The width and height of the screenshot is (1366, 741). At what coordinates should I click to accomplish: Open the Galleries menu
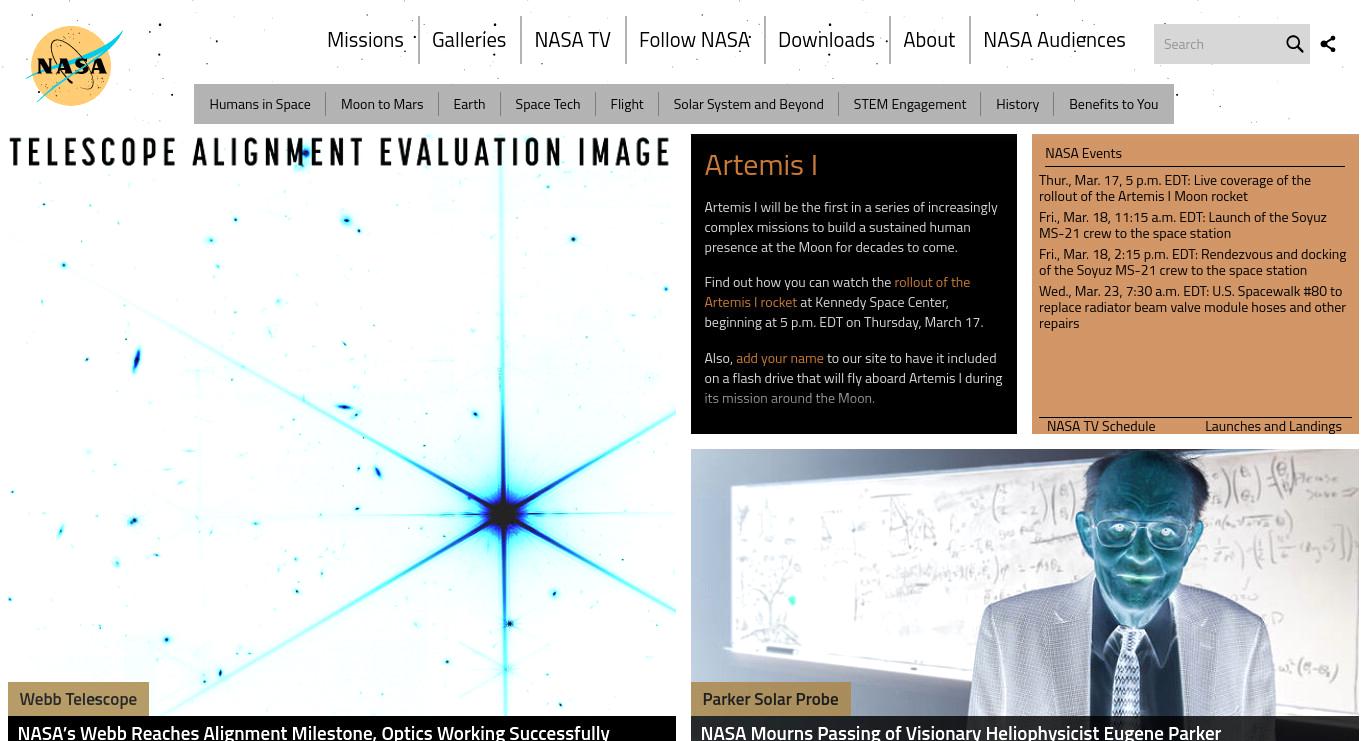click(469, 40)
